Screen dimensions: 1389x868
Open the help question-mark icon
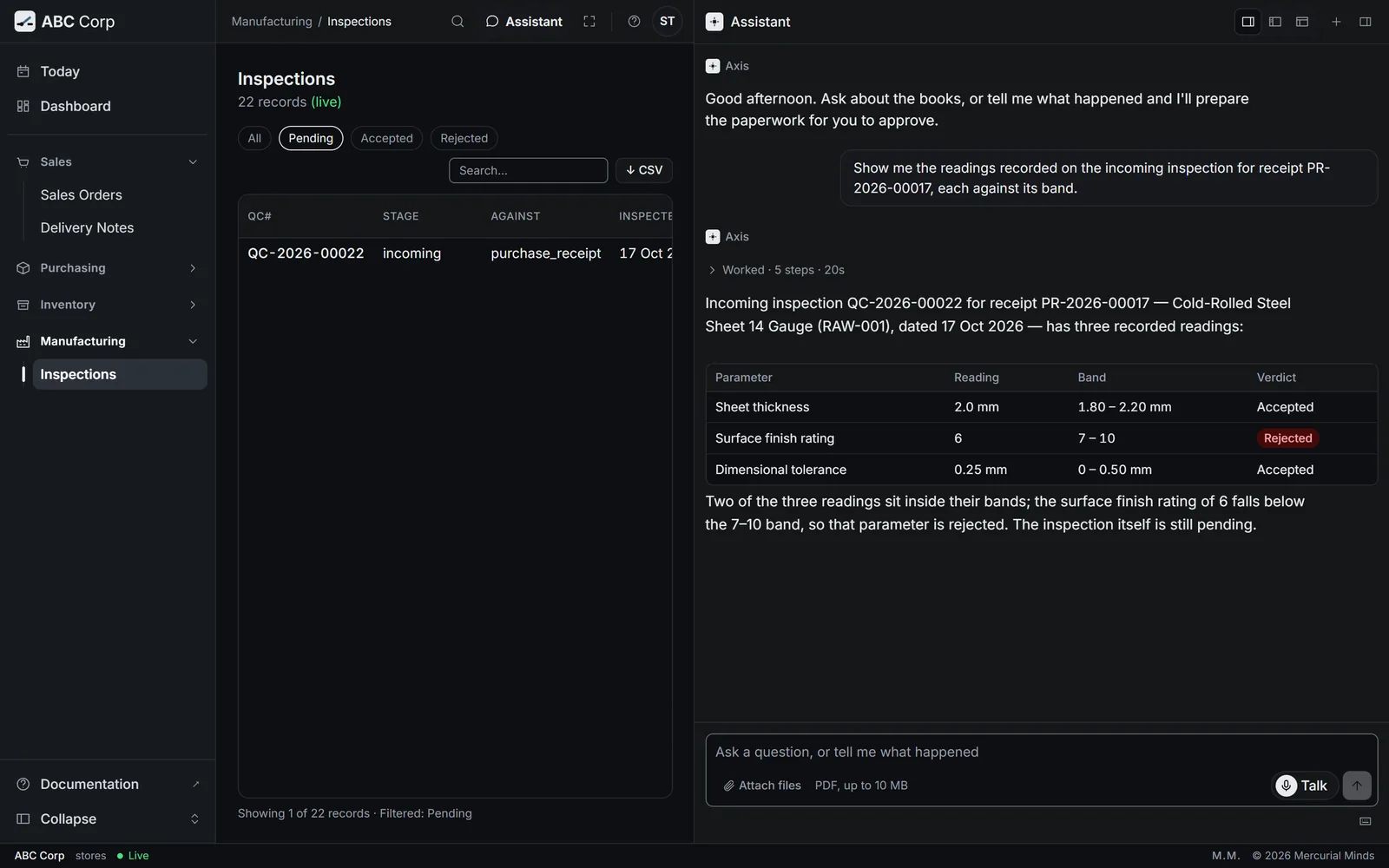click(634, 22)
